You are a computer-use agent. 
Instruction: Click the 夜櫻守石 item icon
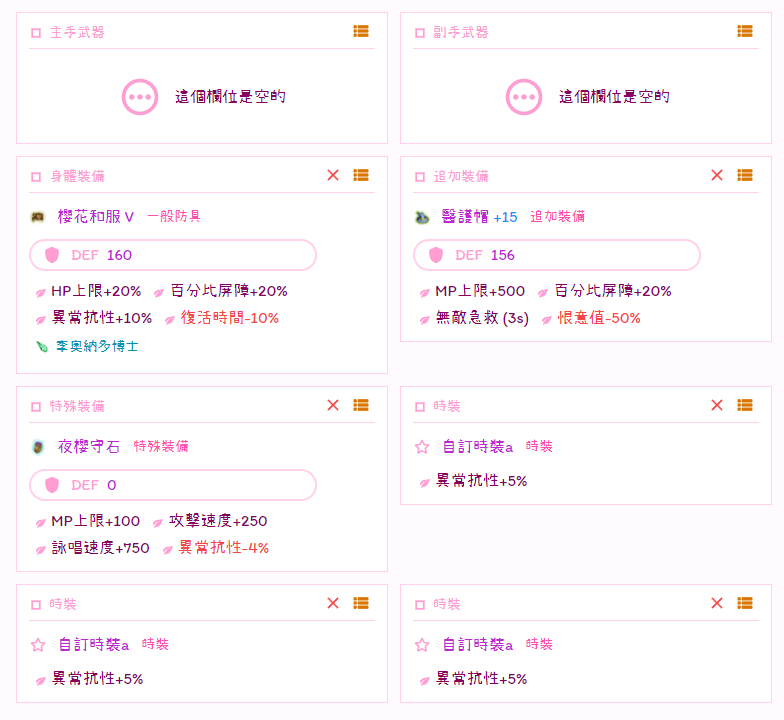point(38,447)
